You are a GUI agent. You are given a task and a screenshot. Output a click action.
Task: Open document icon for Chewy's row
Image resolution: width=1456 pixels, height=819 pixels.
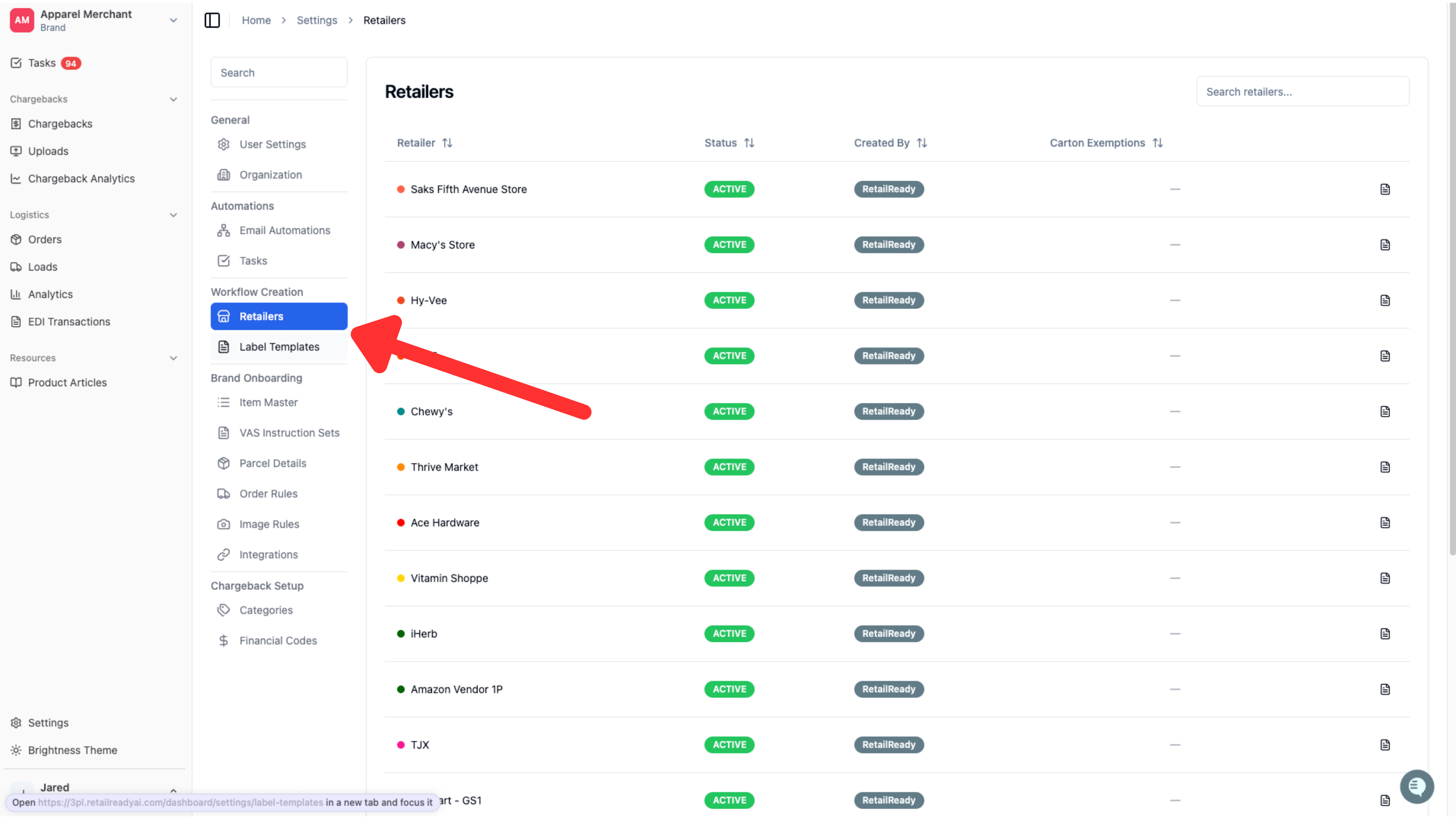coord(1385,411)
